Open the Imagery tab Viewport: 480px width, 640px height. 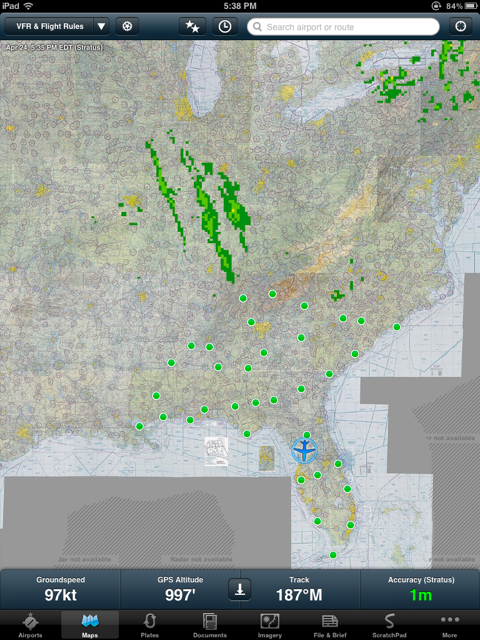(269, 625)
